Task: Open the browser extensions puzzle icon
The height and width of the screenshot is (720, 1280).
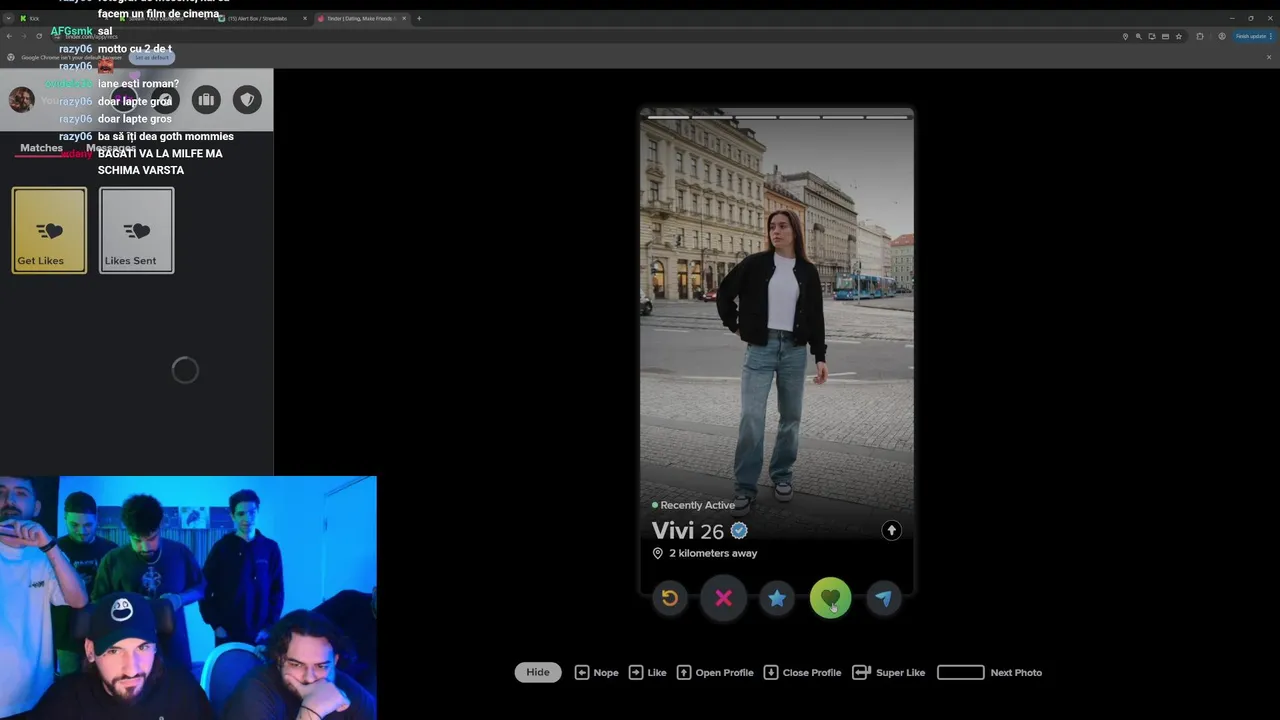Action: 1200,36
